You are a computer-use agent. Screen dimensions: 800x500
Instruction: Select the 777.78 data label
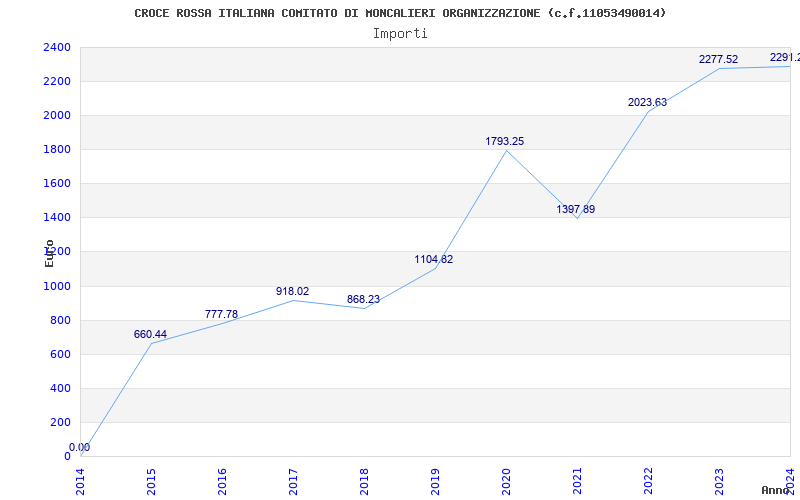tap(221, 314)
